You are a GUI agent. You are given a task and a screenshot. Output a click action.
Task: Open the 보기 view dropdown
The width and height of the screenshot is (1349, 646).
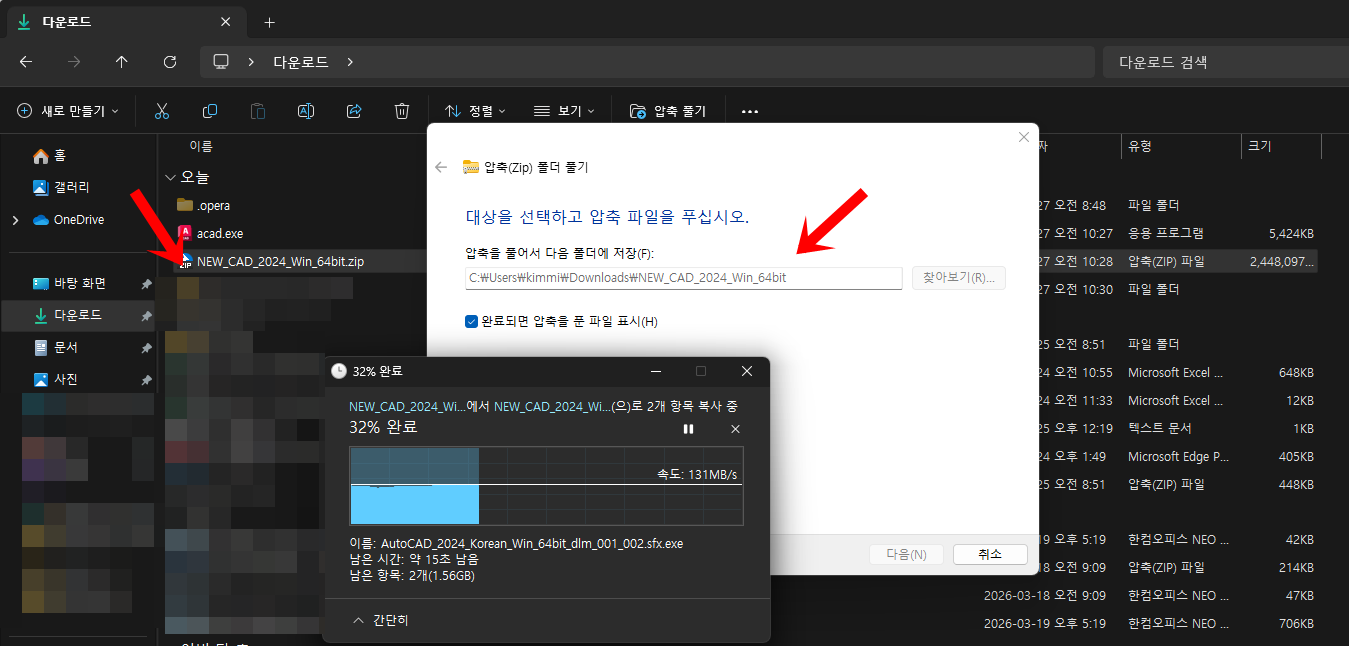564,111
